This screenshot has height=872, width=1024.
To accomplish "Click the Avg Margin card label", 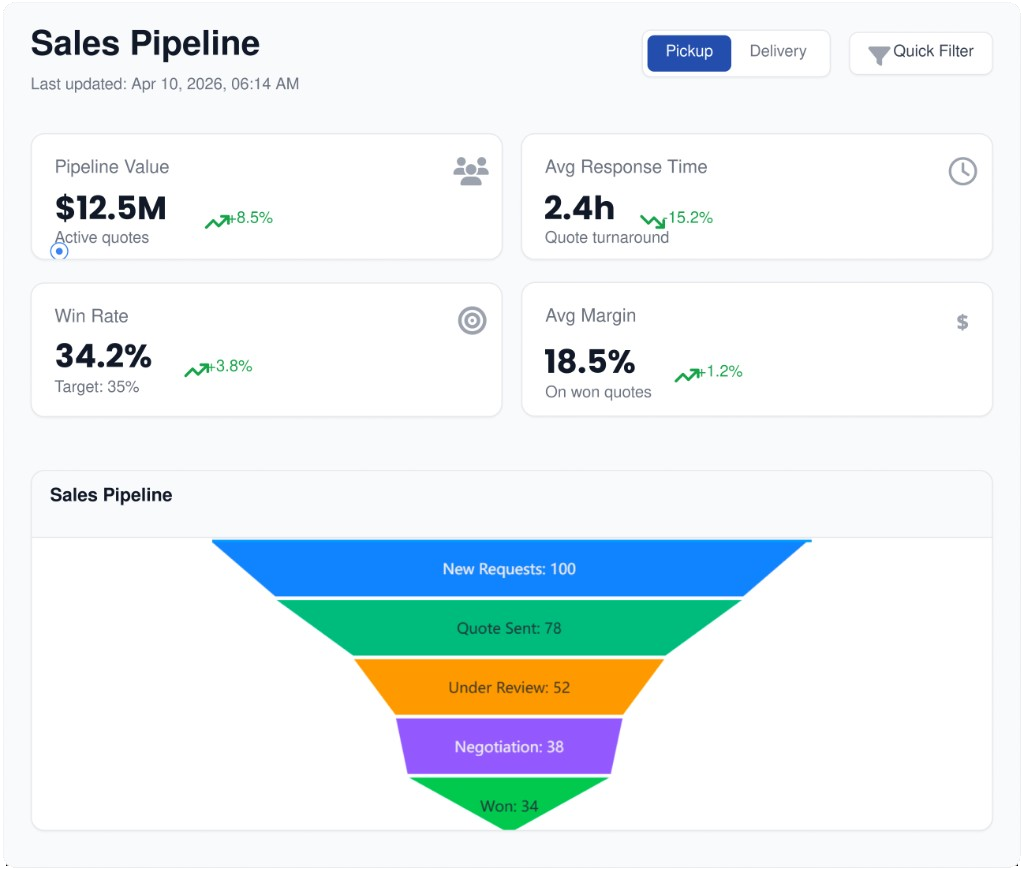I will tap(590, 316).
